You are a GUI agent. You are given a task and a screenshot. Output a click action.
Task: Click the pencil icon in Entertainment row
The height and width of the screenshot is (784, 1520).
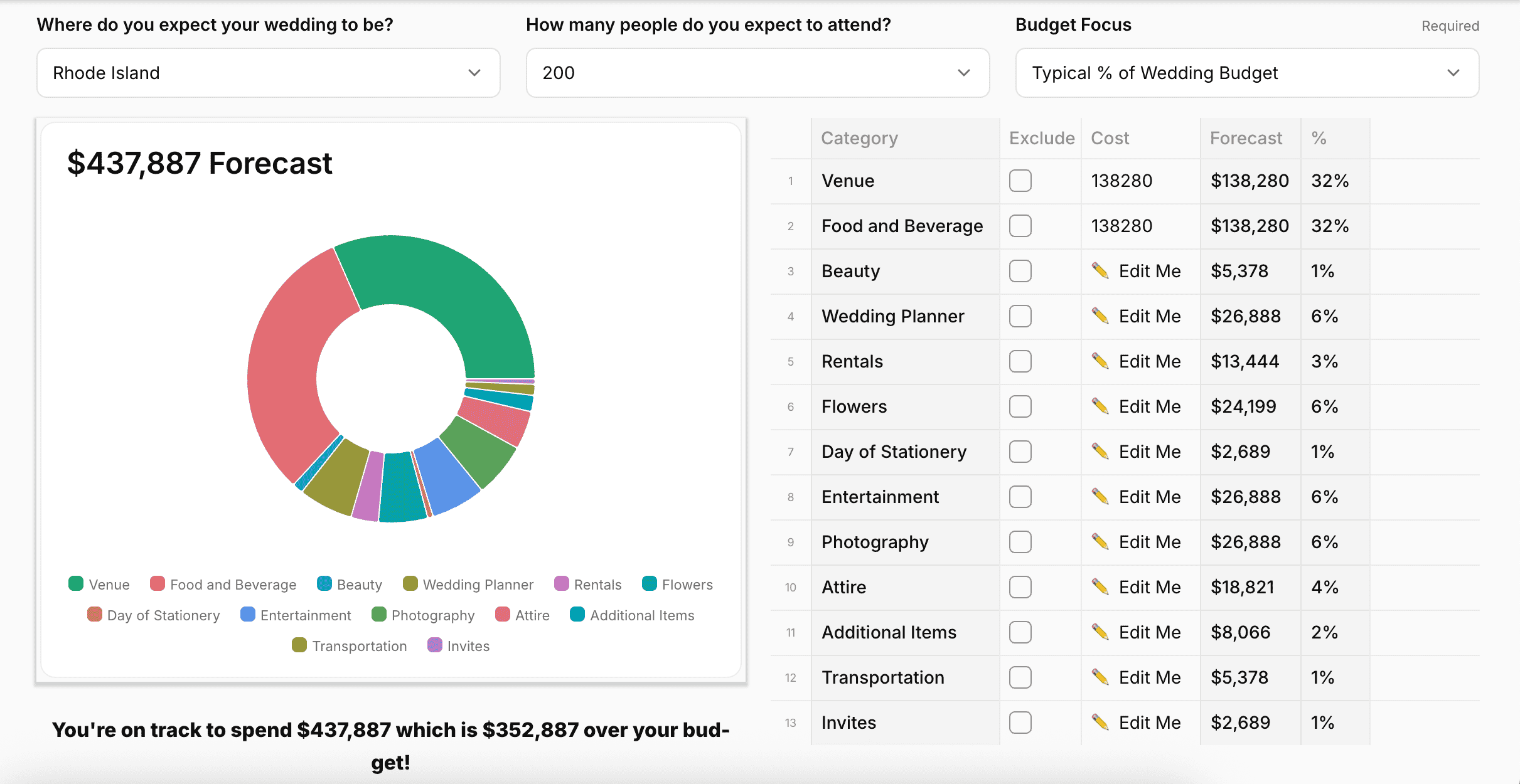pos(1100,496)
